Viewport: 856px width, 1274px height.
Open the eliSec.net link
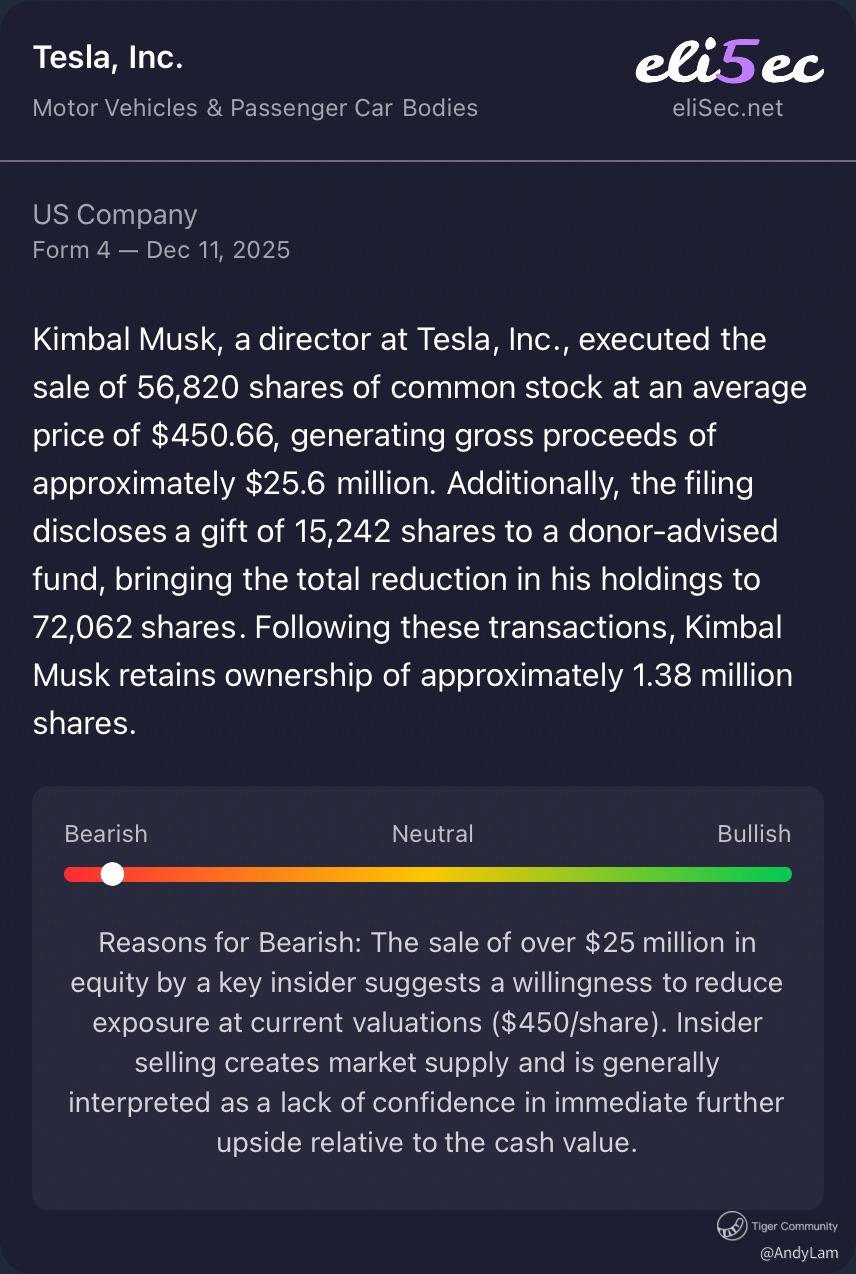point(728,108)
